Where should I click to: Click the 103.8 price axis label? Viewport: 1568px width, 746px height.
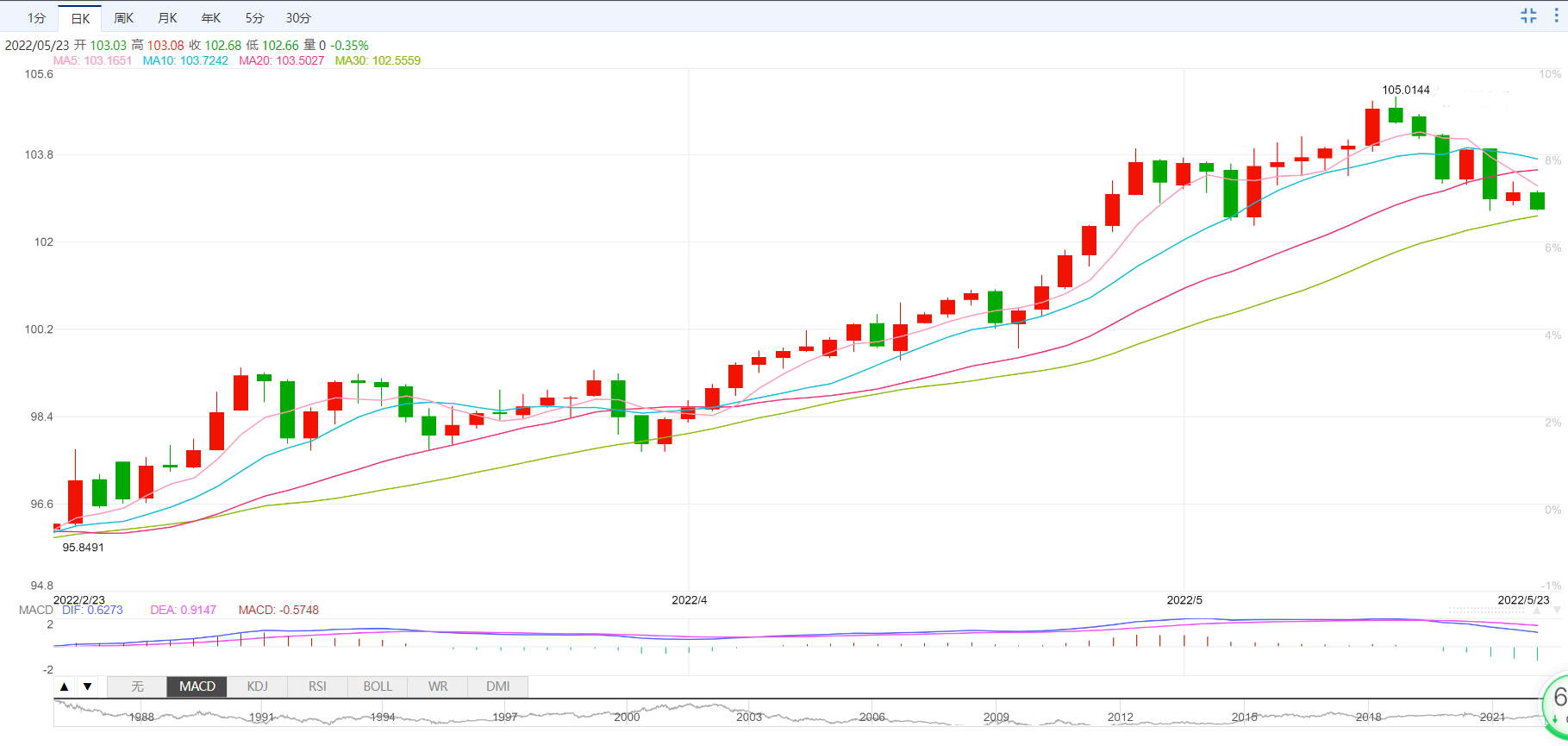(39, 154)
